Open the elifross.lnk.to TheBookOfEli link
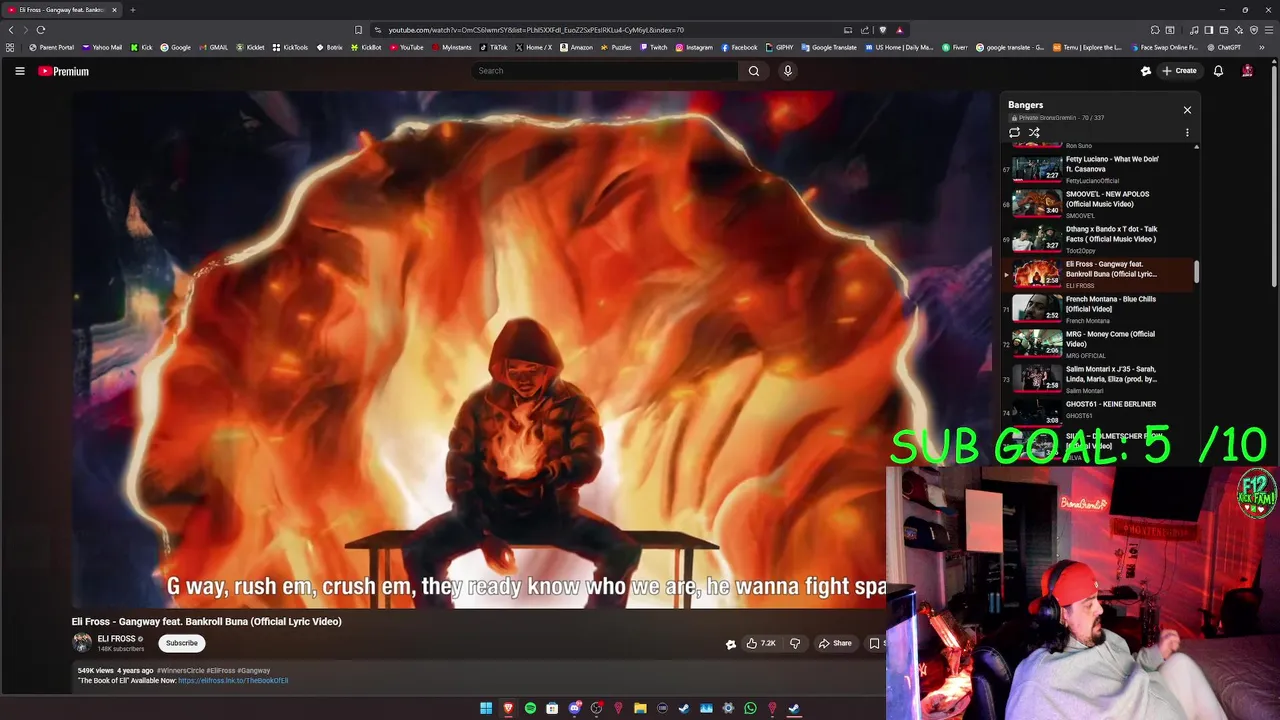Viewport: 1280px width, 720px height. click(x=233, y=681)
